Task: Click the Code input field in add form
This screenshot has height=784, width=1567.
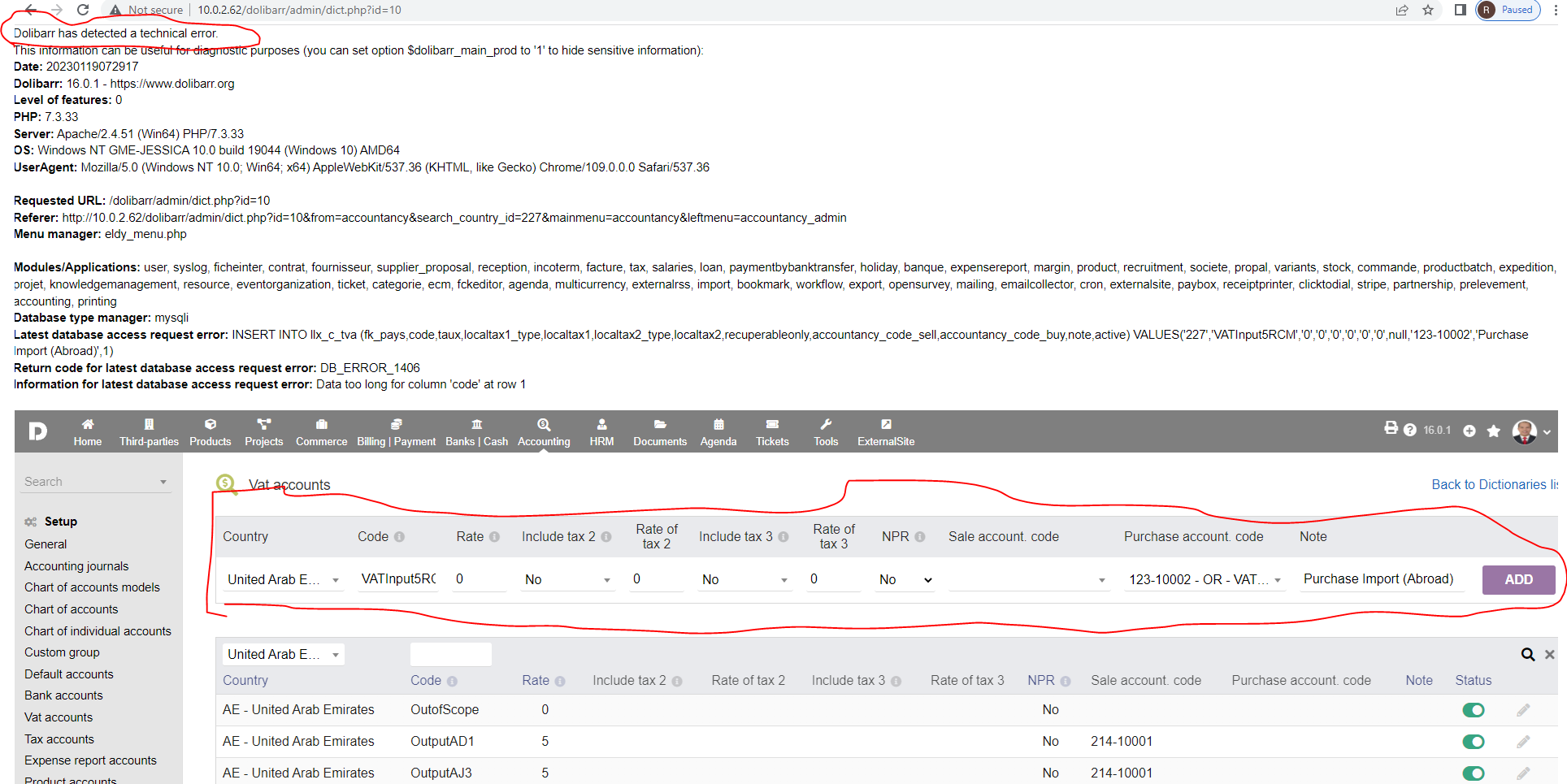Action: pos(398,579)
